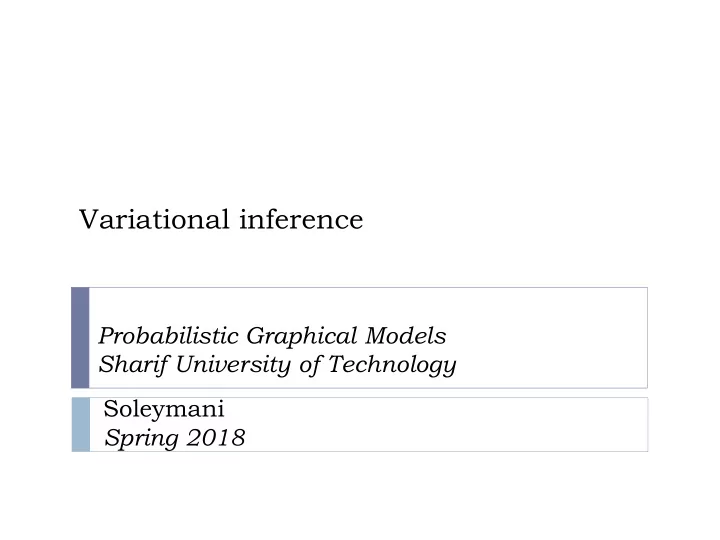
Task: Click the word "Models" in the subtitle
Action: pyautogui.click(x=406, y=335)
